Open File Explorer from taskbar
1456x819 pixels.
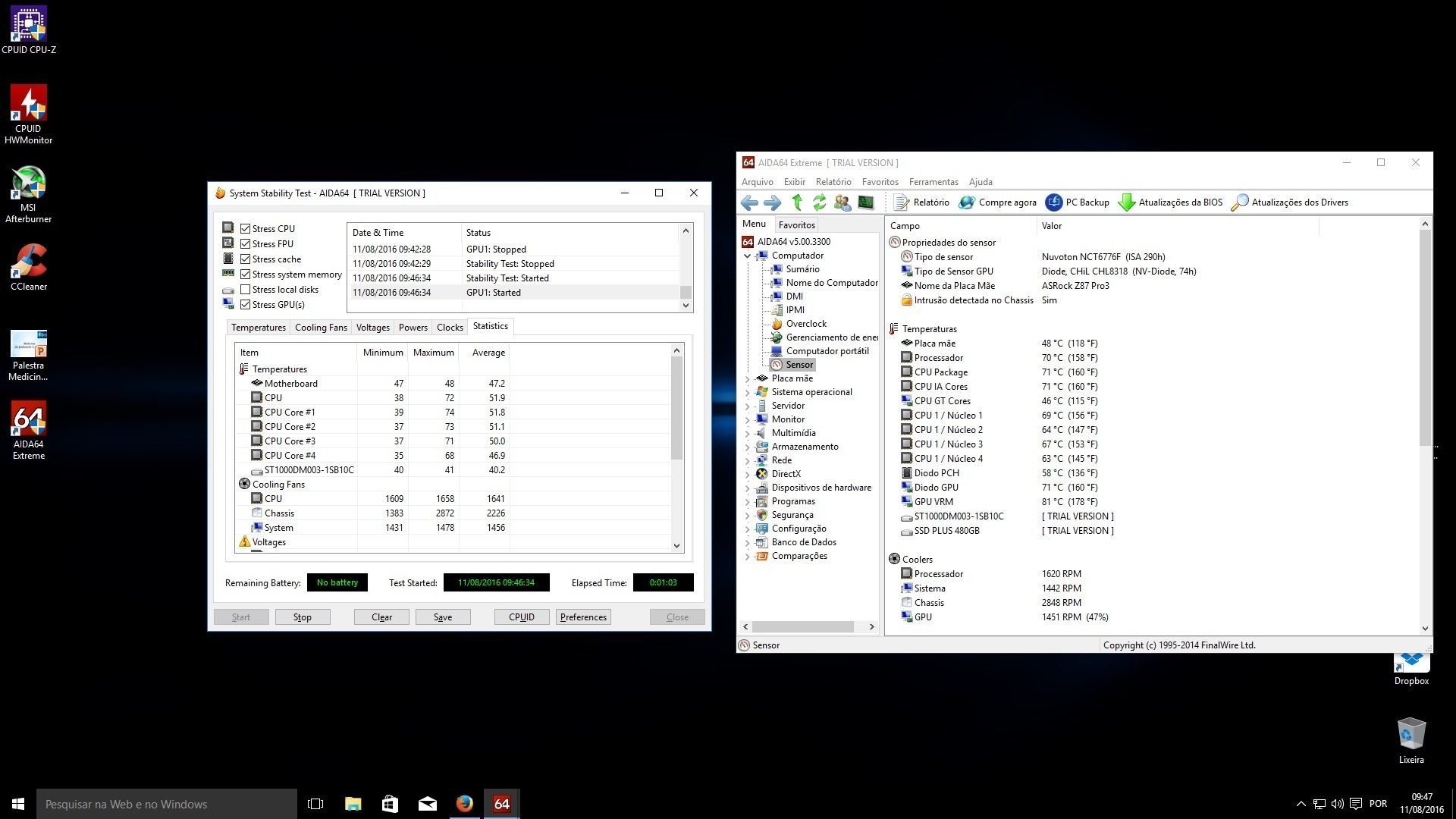353,804
